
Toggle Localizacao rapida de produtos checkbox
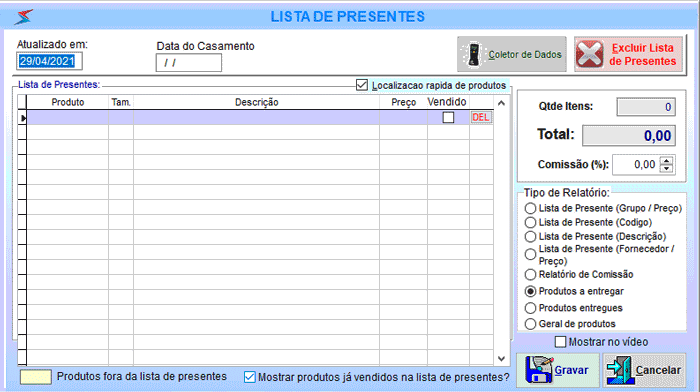point(362,85)
